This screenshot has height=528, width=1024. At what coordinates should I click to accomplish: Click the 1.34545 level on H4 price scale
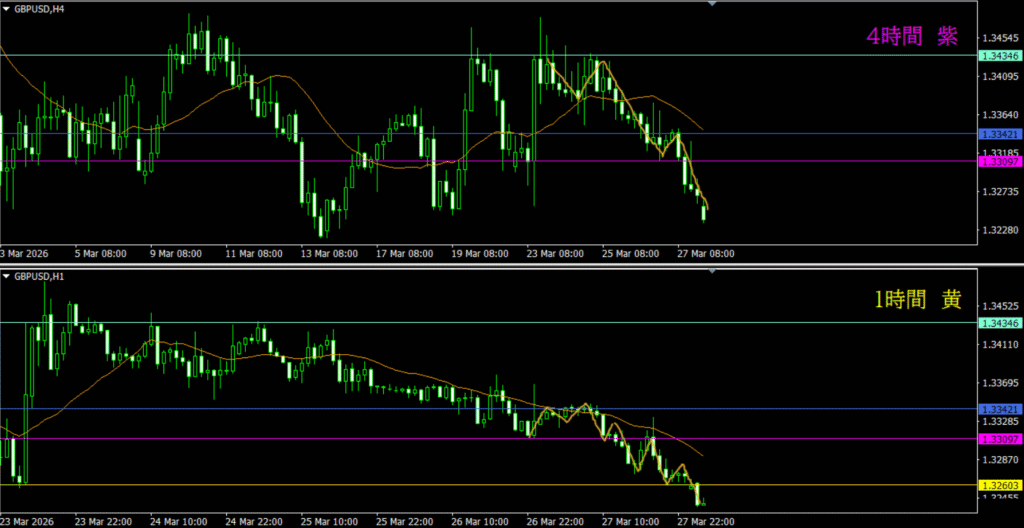click(1003, 37)
